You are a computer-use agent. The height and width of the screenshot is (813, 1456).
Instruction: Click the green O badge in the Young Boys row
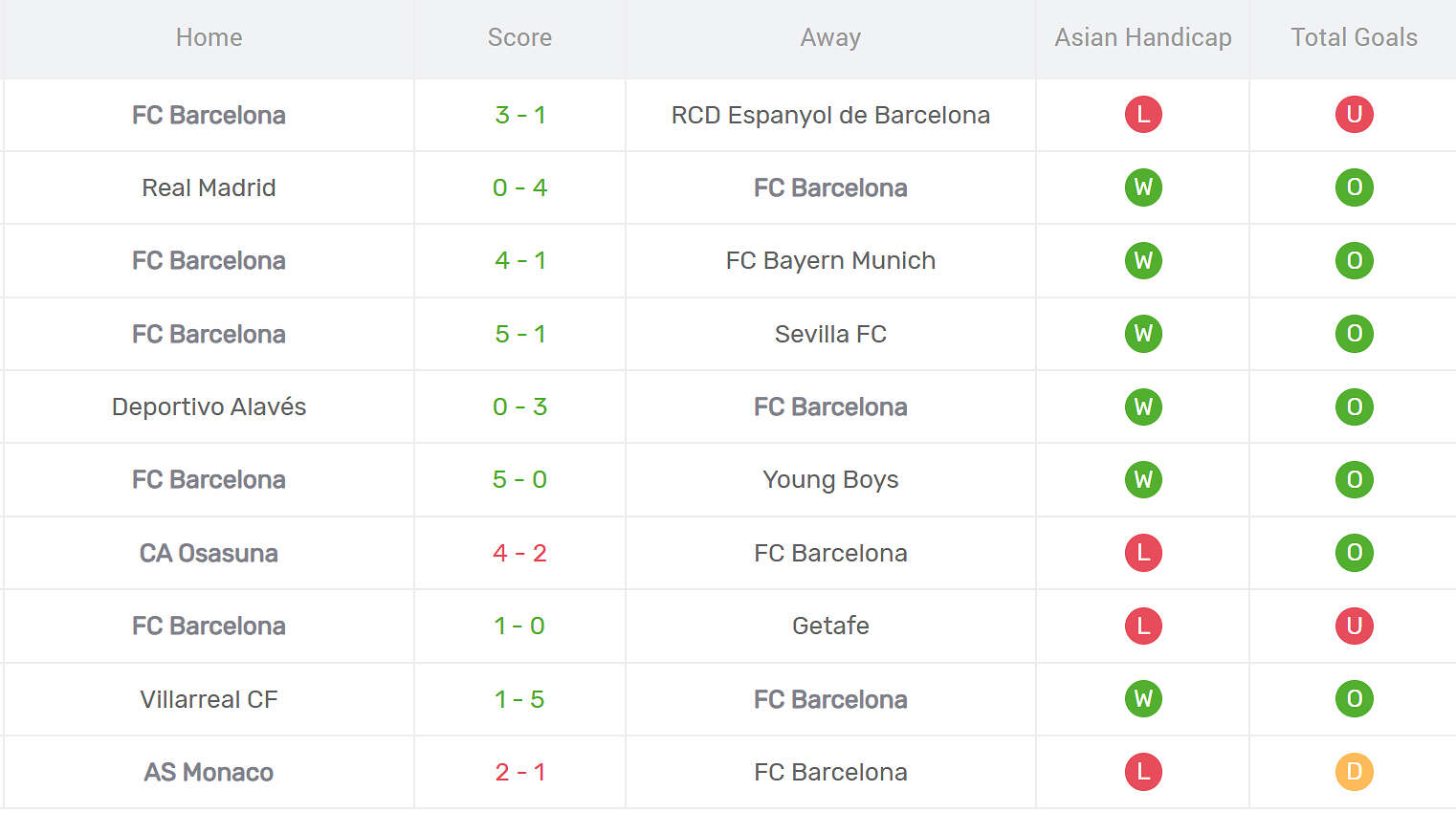(1354, 479)
